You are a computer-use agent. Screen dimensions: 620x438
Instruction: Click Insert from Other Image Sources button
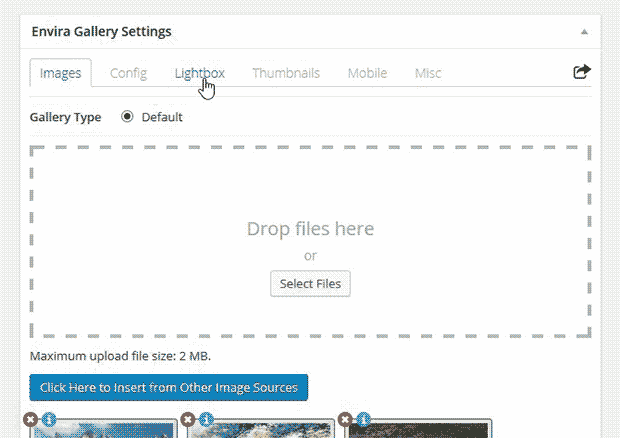coord(169,387)
